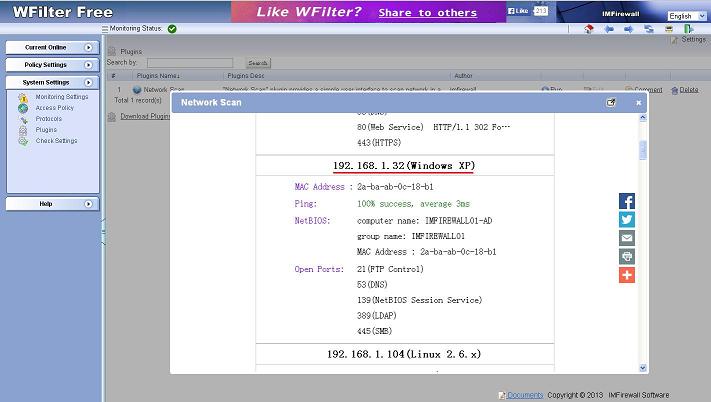Share via Twitter bird icon
Screen dimensions: 711x402
(627, 219)
